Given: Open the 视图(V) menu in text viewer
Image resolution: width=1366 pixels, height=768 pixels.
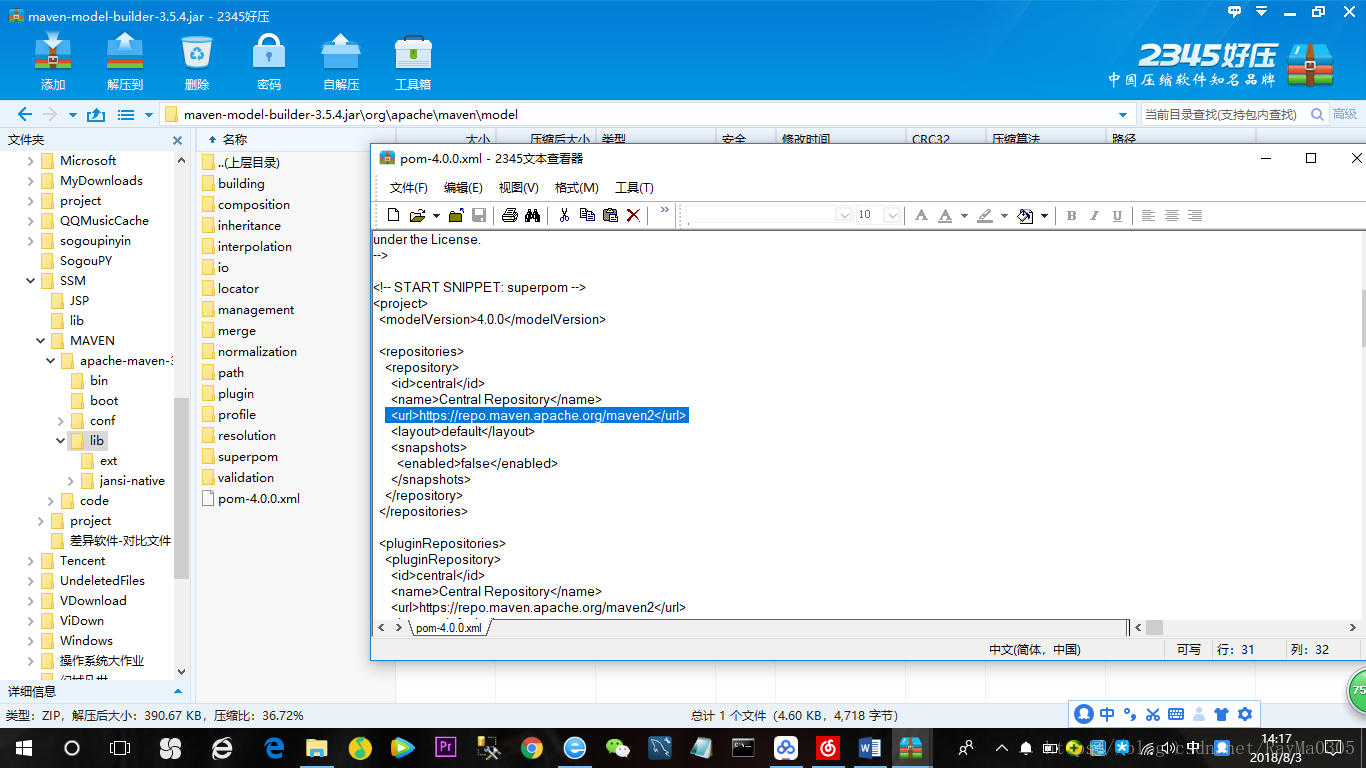Looking at the screenshot, I should pos(518,188).
